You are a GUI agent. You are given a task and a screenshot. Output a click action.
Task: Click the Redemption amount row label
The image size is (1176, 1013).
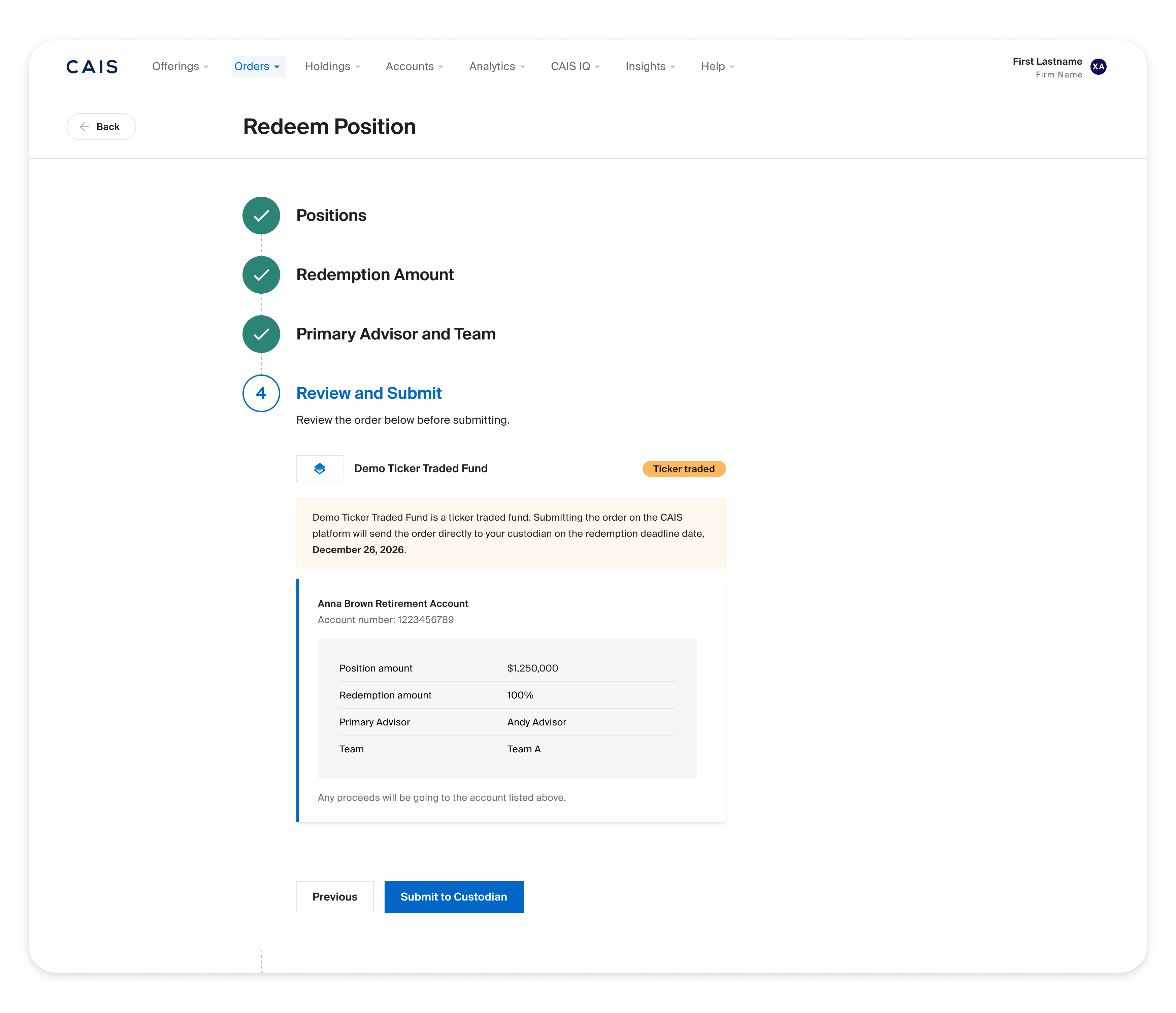(x=385, y=695)
